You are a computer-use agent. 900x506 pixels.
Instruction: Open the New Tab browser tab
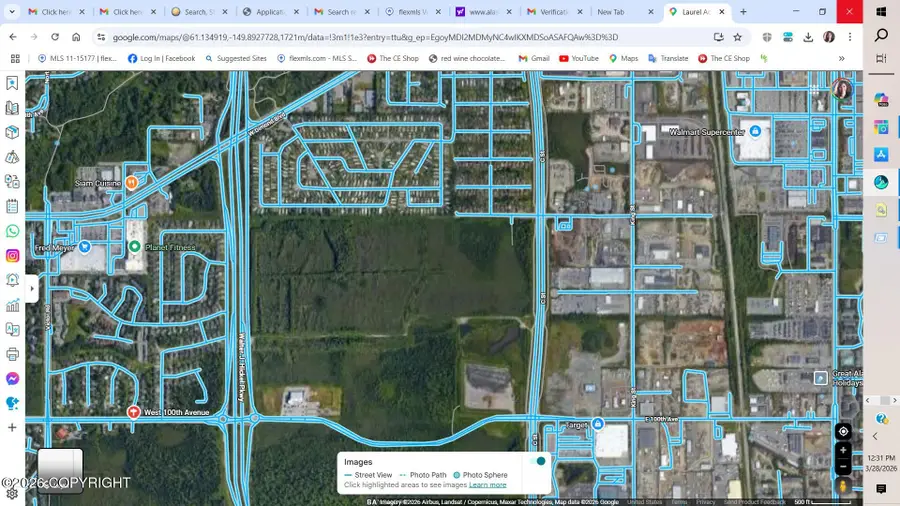612,12
